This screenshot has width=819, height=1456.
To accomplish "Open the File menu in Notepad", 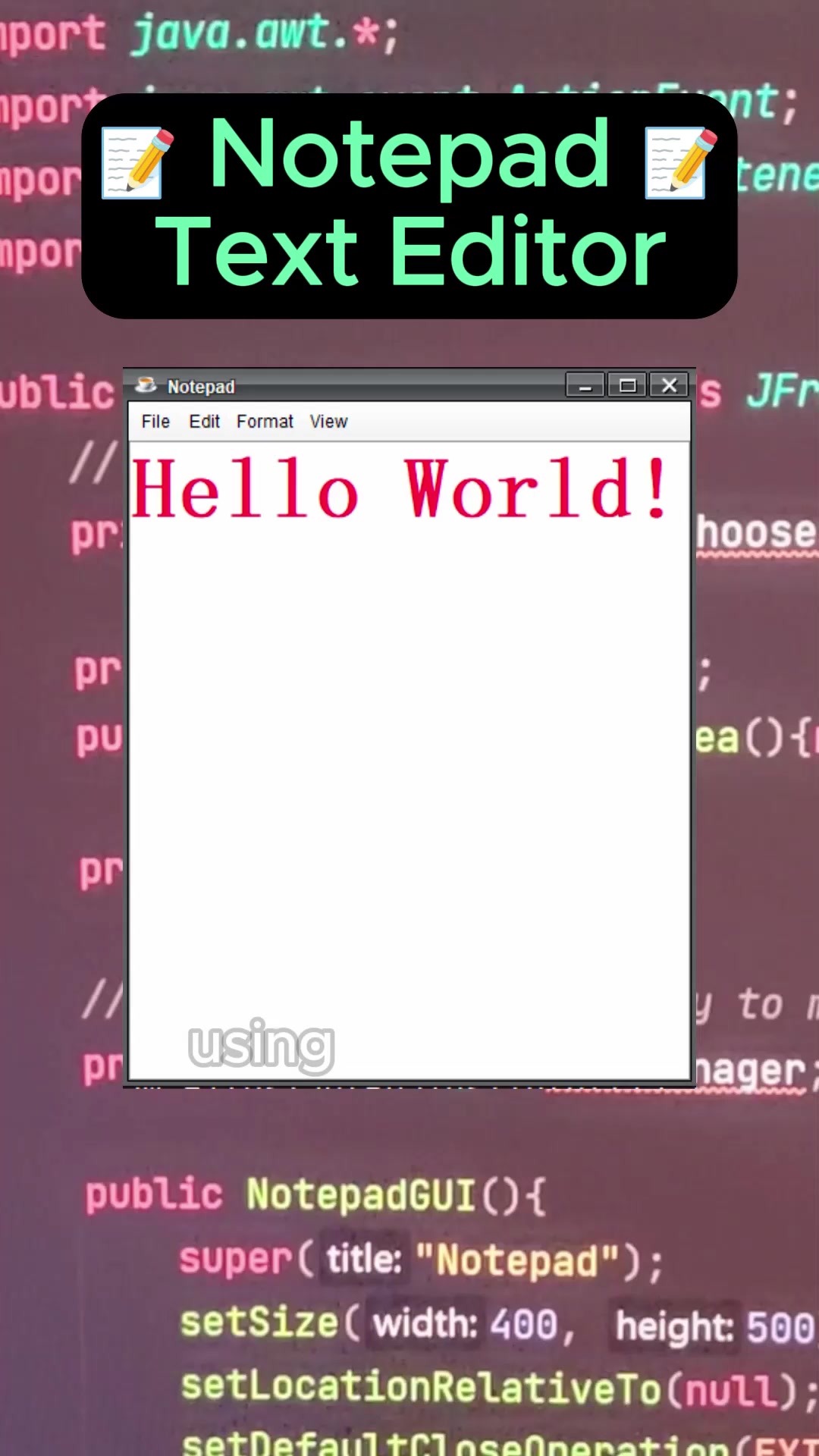I will (x=155, y=422).
